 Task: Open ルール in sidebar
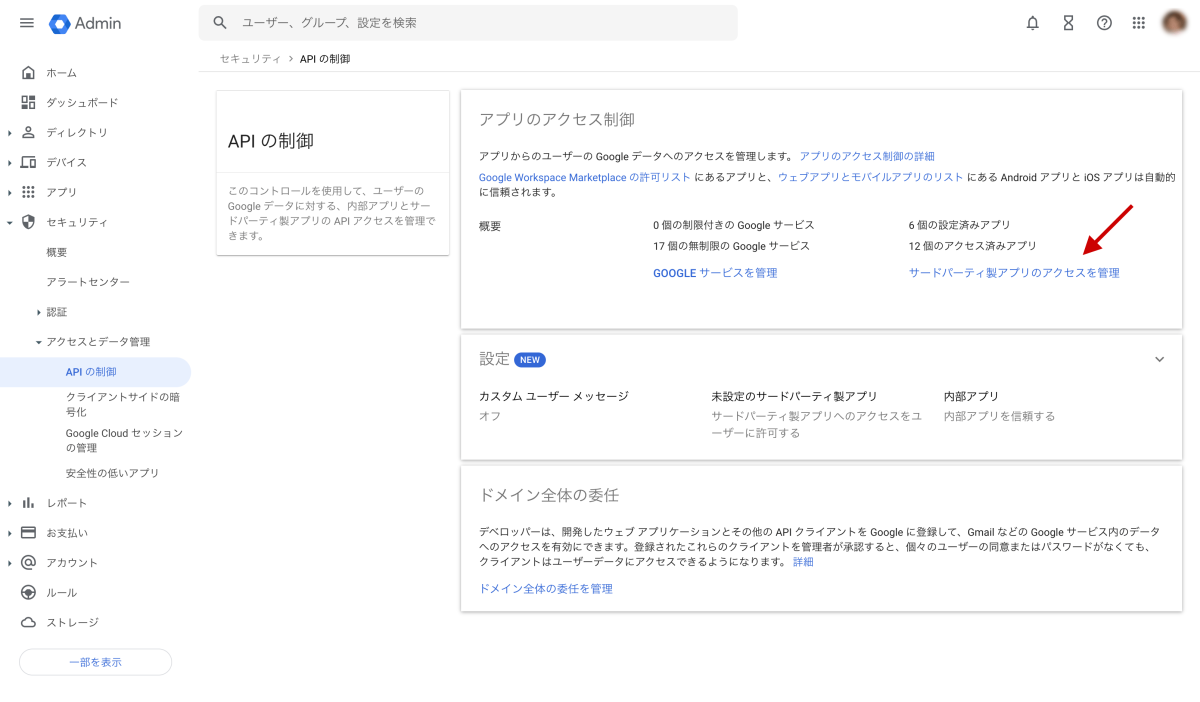click(x=62, y=593)
